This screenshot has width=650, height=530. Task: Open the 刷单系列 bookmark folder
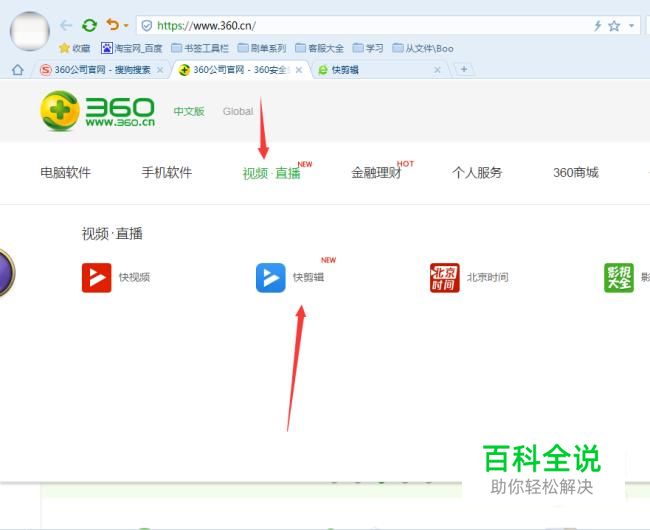(262, 48)
